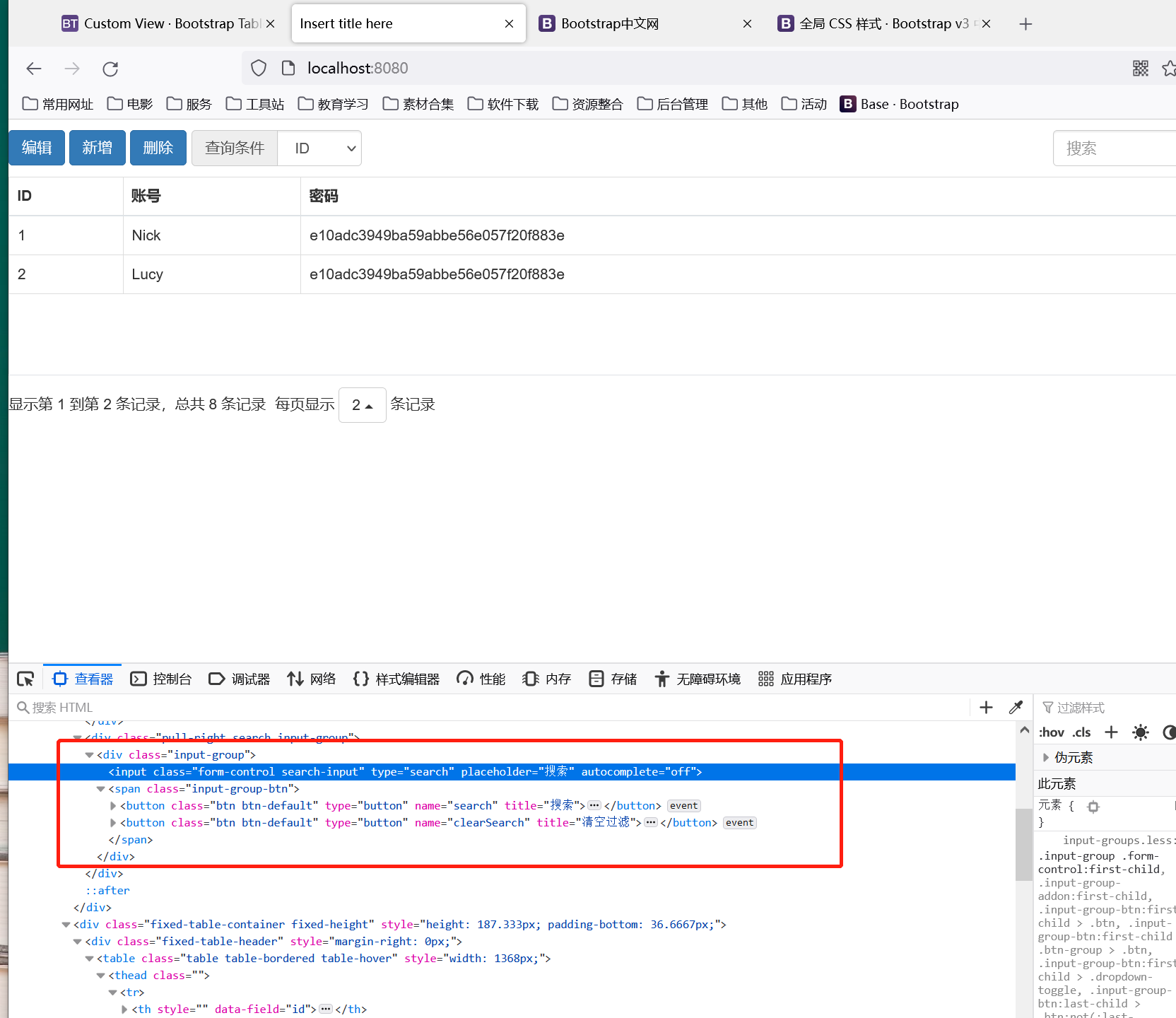Open the 调试器 debugger tab
Screen dimensions: 1176x1018
point(239,679)
